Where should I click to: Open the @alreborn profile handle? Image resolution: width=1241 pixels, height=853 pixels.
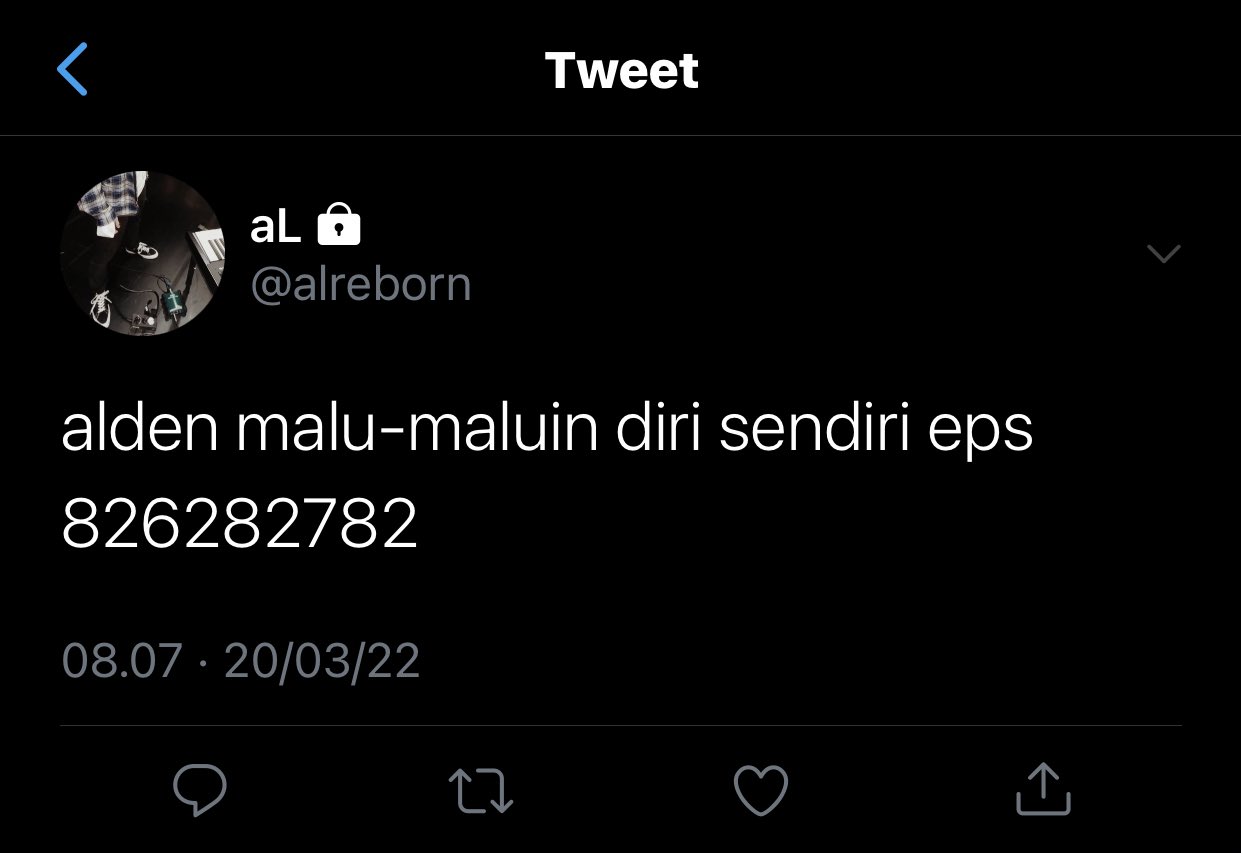tap(360, 285)
